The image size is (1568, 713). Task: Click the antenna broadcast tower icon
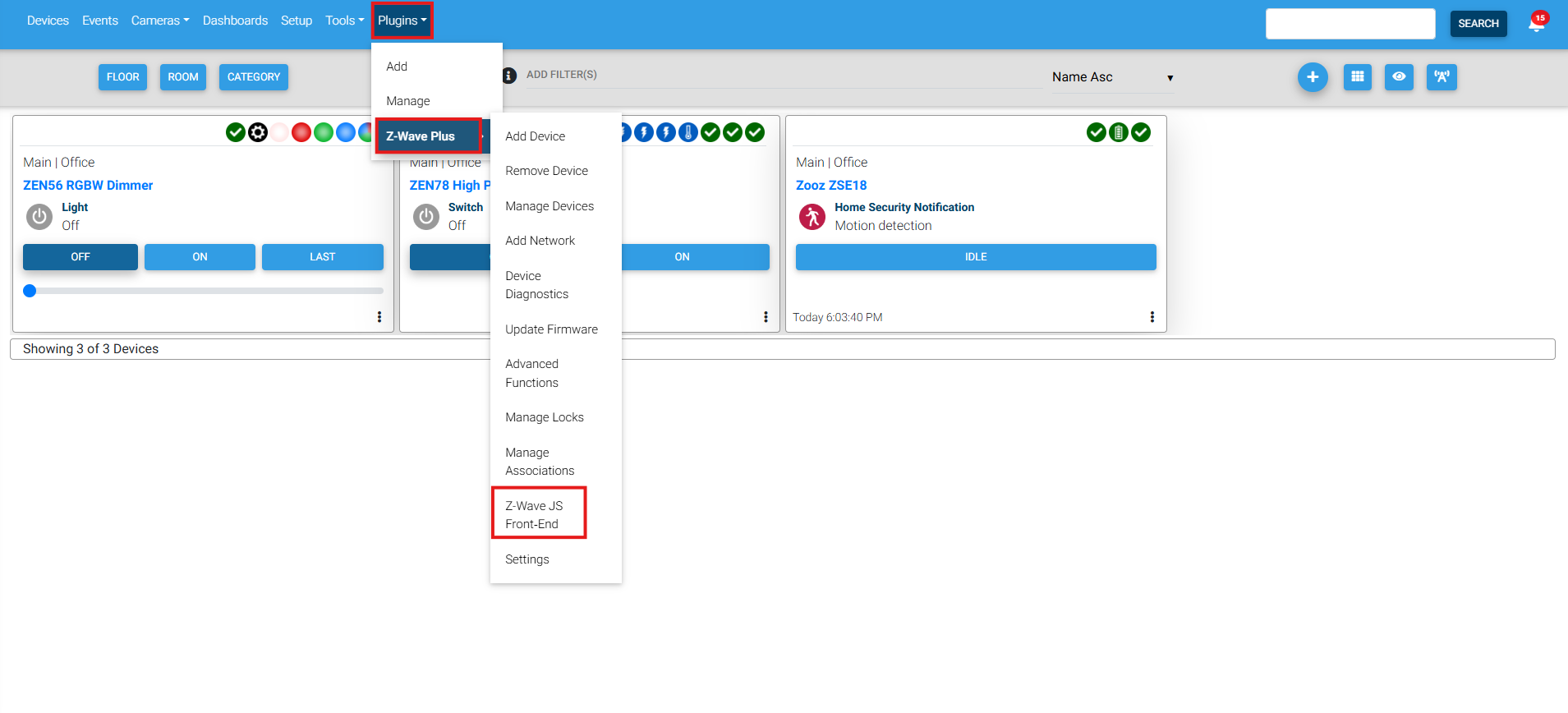pos(1442,77)
